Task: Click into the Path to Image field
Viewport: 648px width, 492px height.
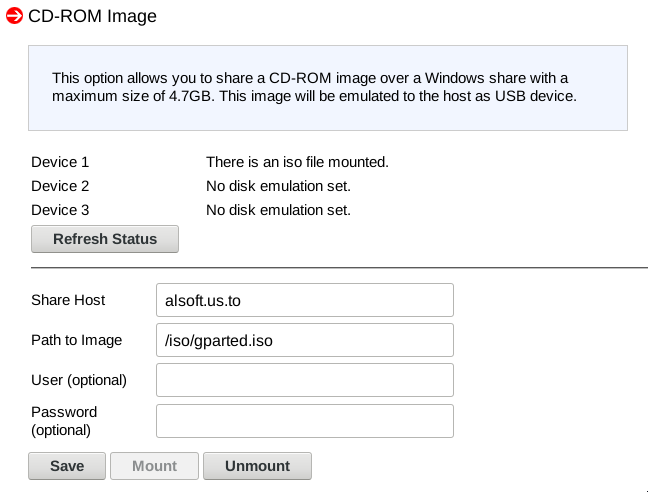Action: pos(304,340)
